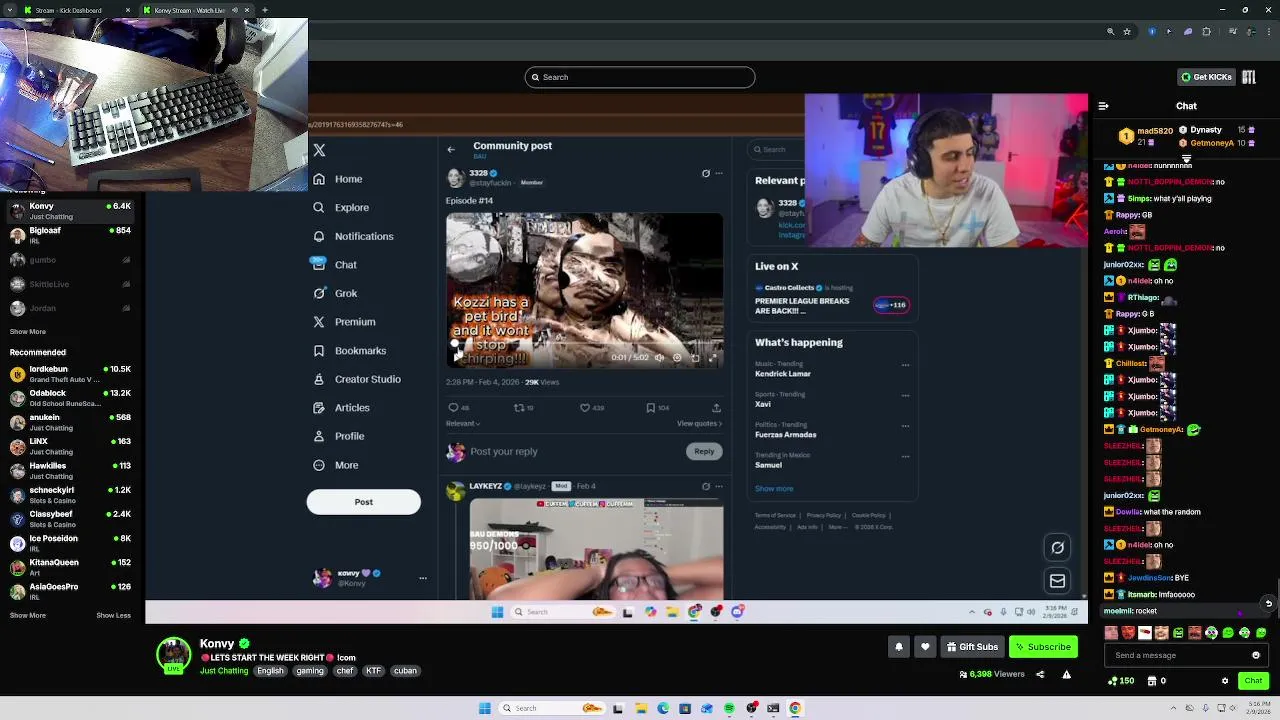This screenshot has height=720, width=1280.
Task: Click the share icon under Episode #14
Action: point(716,408)
